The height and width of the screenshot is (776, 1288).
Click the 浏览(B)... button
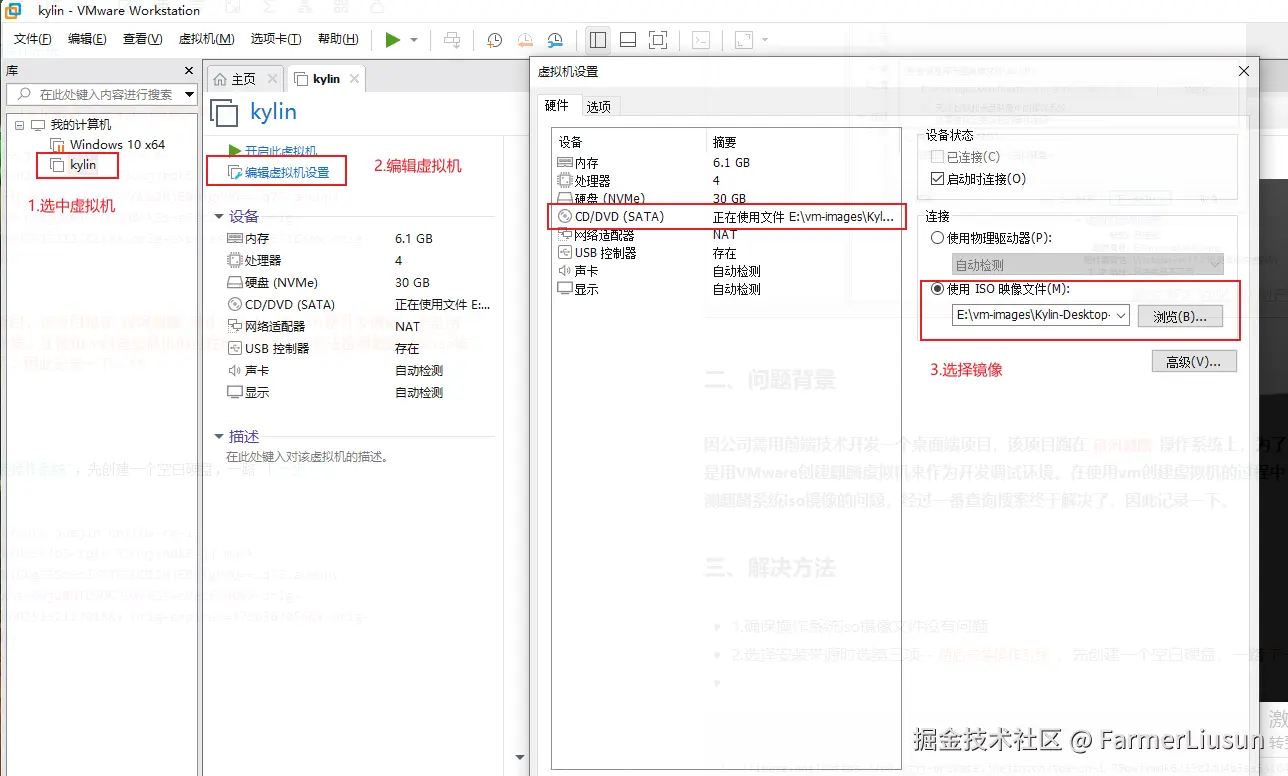click(x=1180, y=316)
